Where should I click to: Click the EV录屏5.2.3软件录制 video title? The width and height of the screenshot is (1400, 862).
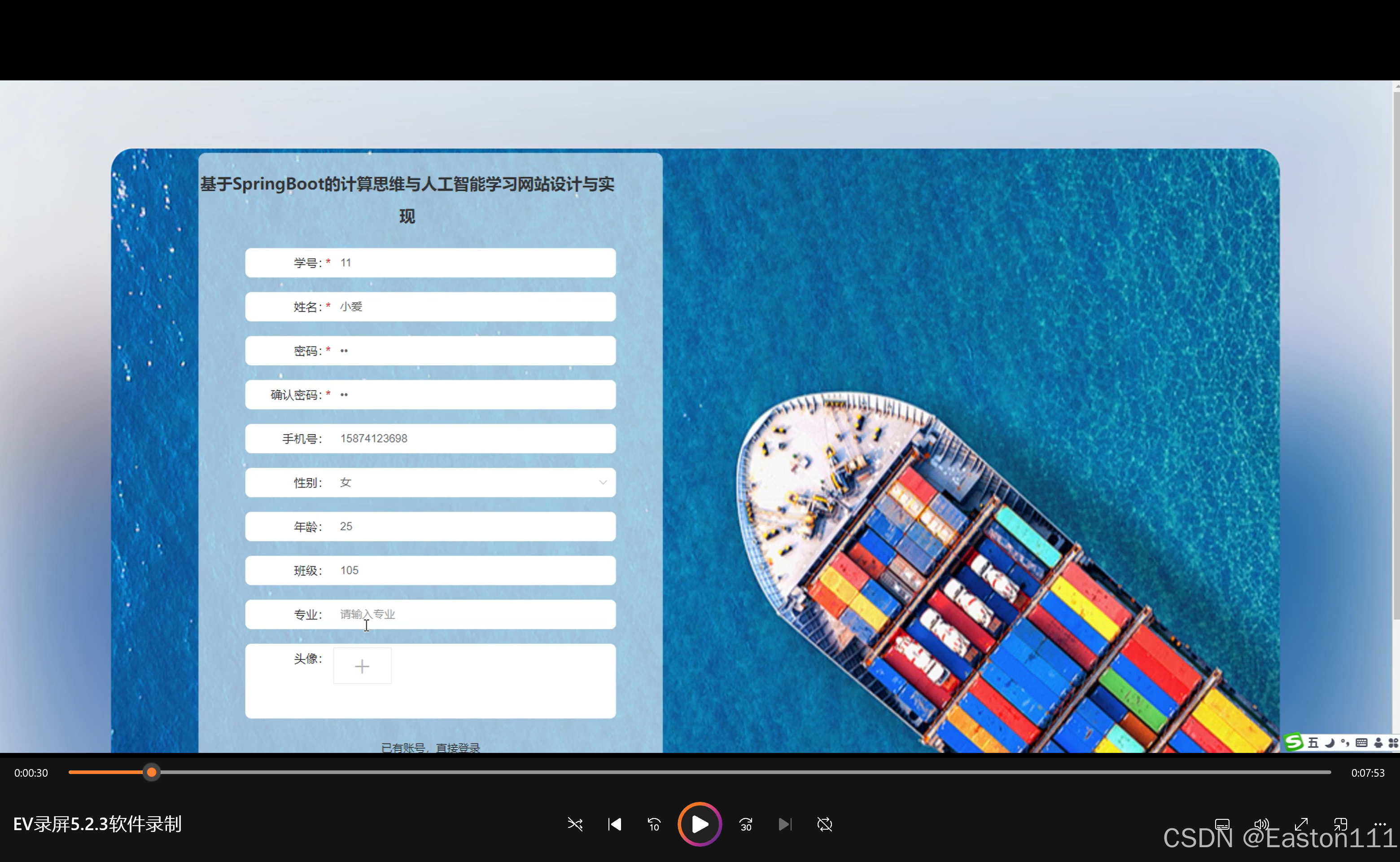click(97, 824)
